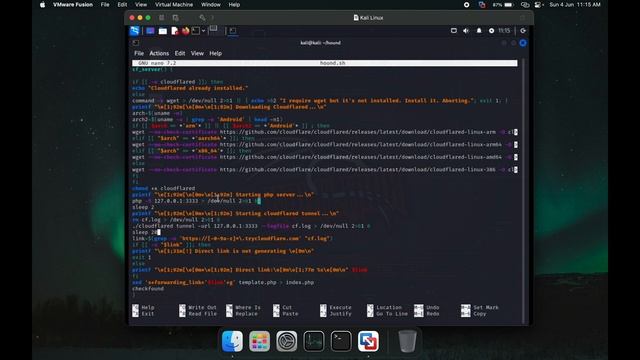Screen dimensions: 640x360
Task: Launch Firefox from the Kali panel
Action: tap(185, 31)
